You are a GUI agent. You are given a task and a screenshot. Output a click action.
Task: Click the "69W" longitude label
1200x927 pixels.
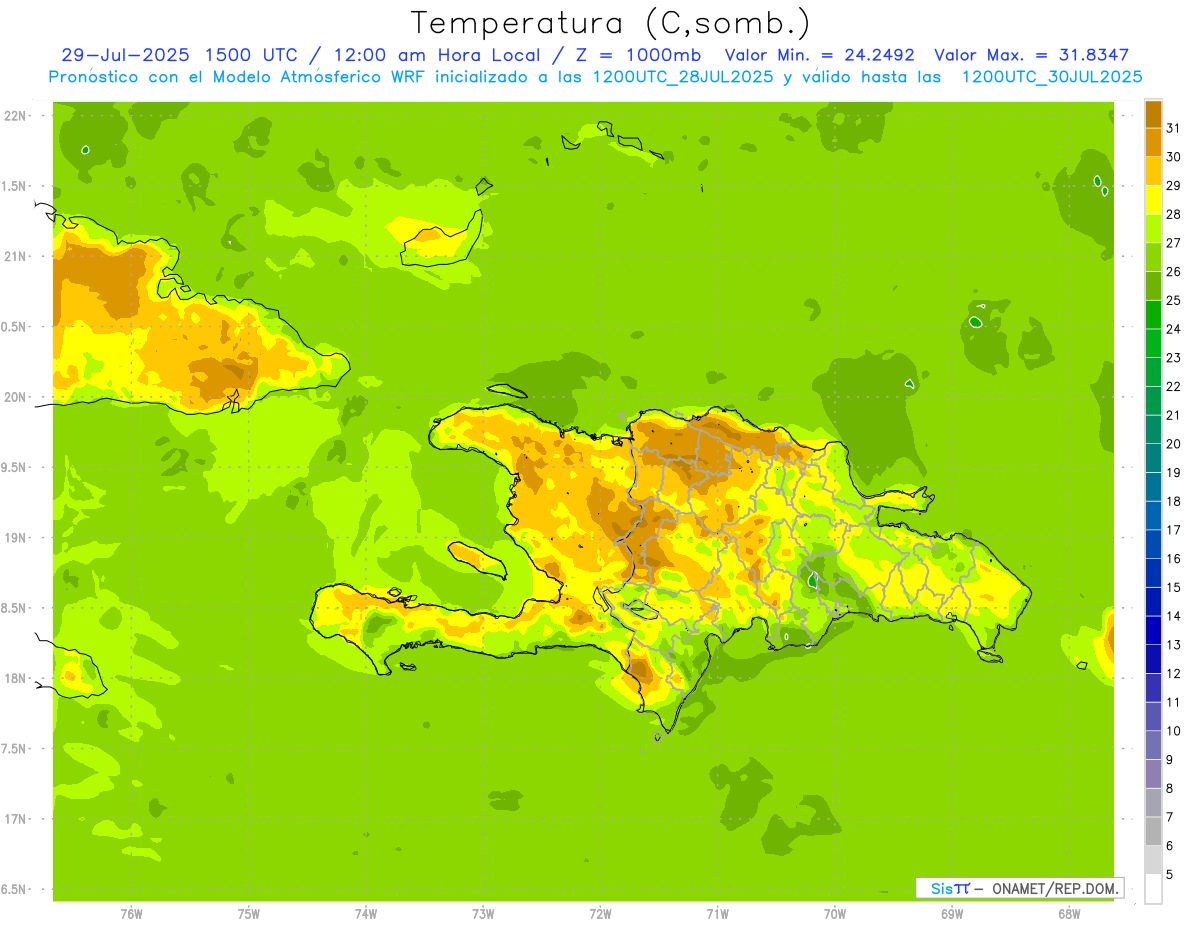click(952, 914)
